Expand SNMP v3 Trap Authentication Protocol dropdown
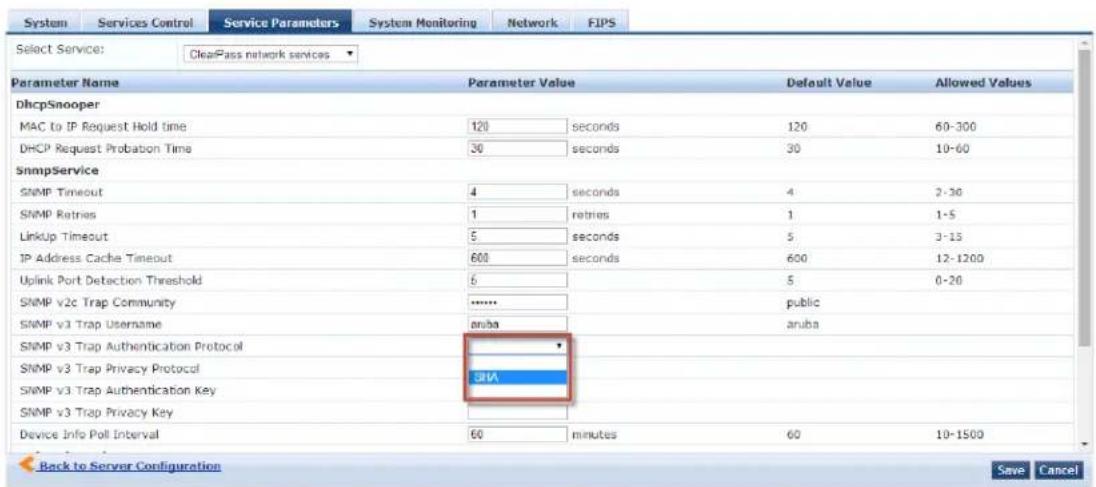This screenshot has width=1096, height=487. [x=517, y=346]
